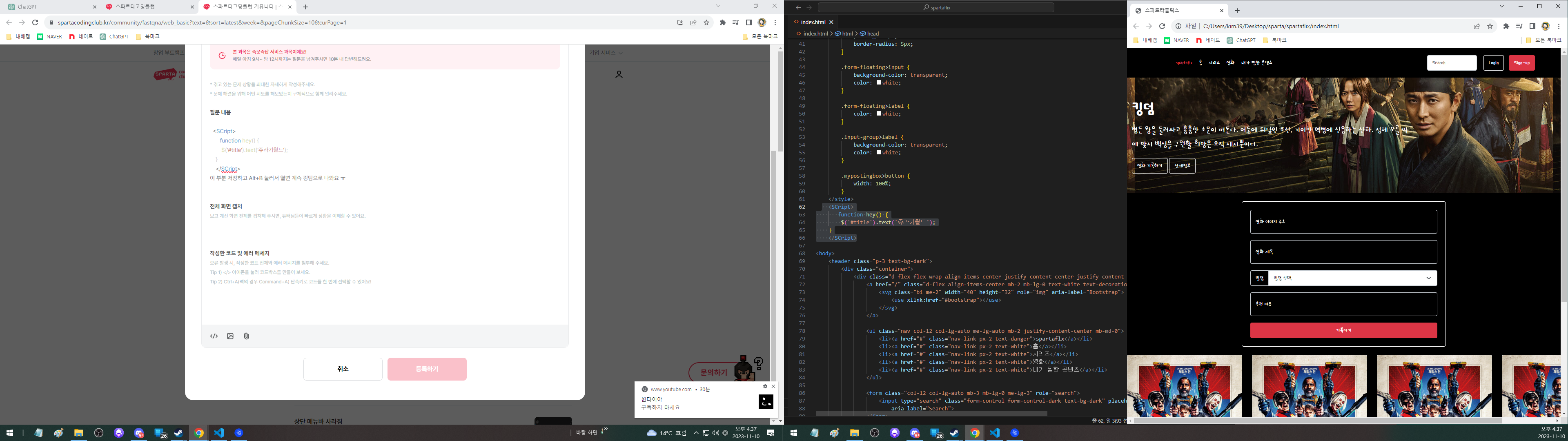Open Steam from the left taskbar
The width and height of the screenshot is (1568, 441).
(x=178, y=433)
